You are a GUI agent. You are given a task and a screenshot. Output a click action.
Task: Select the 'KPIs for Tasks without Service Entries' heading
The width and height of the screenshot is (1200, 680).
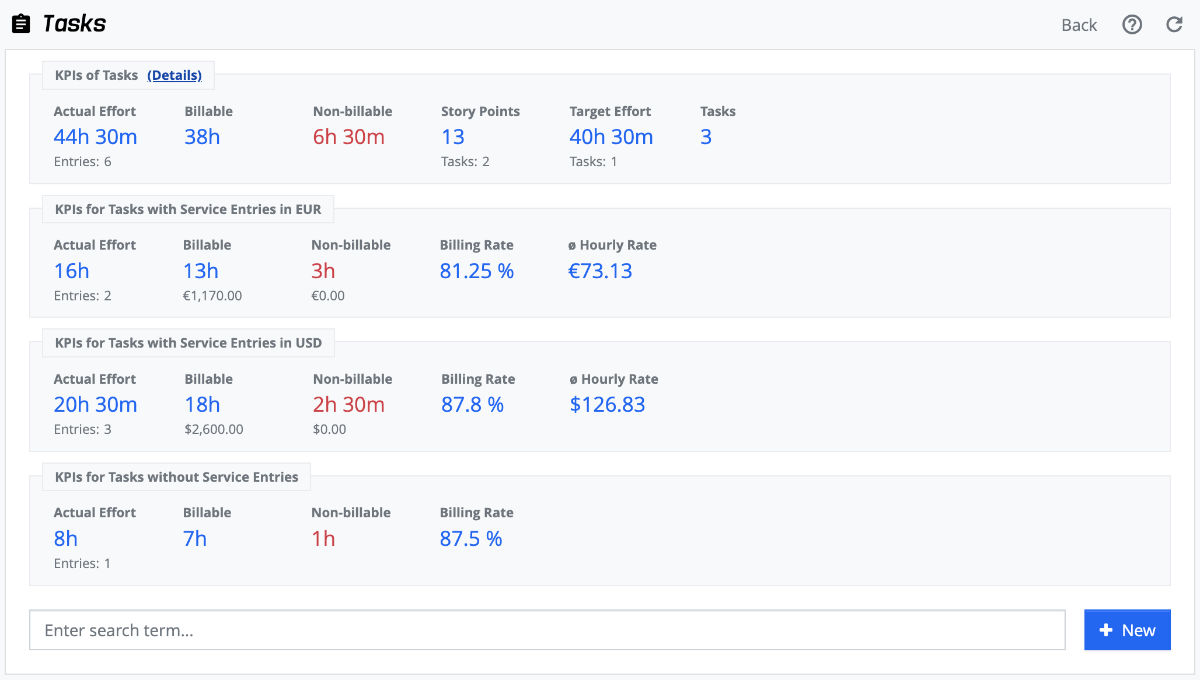point(176,477)
